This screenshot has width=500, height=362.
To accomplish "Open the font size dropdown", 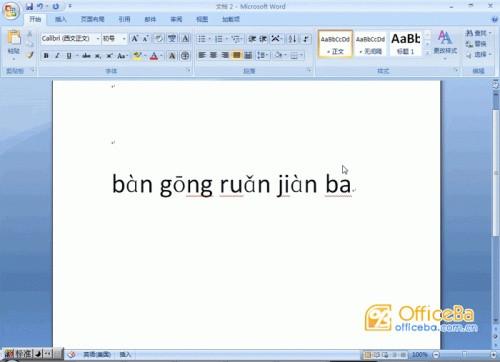I will 124,39.
